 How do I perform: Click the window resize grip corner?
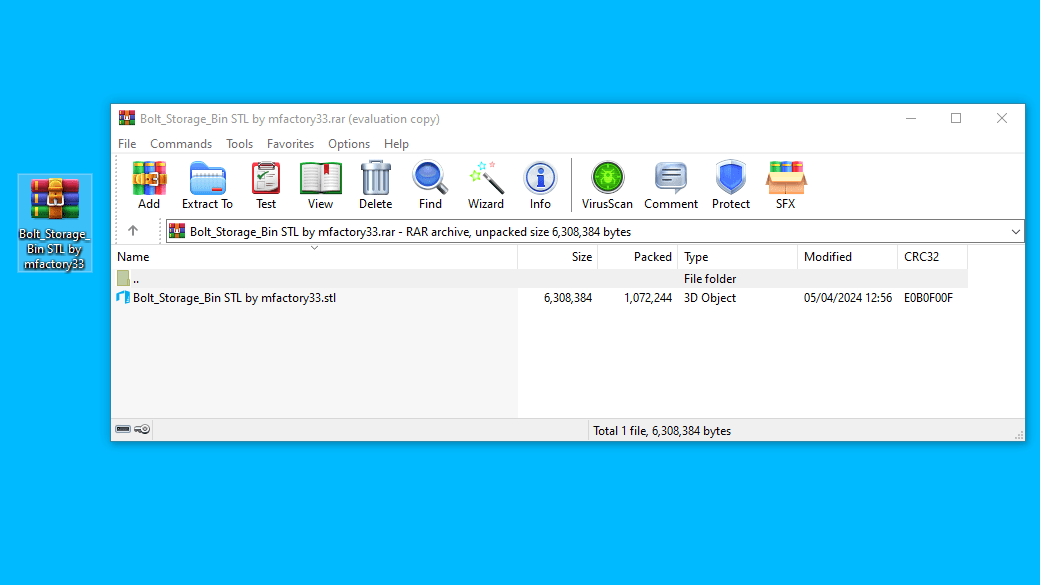pos(1018,435)
